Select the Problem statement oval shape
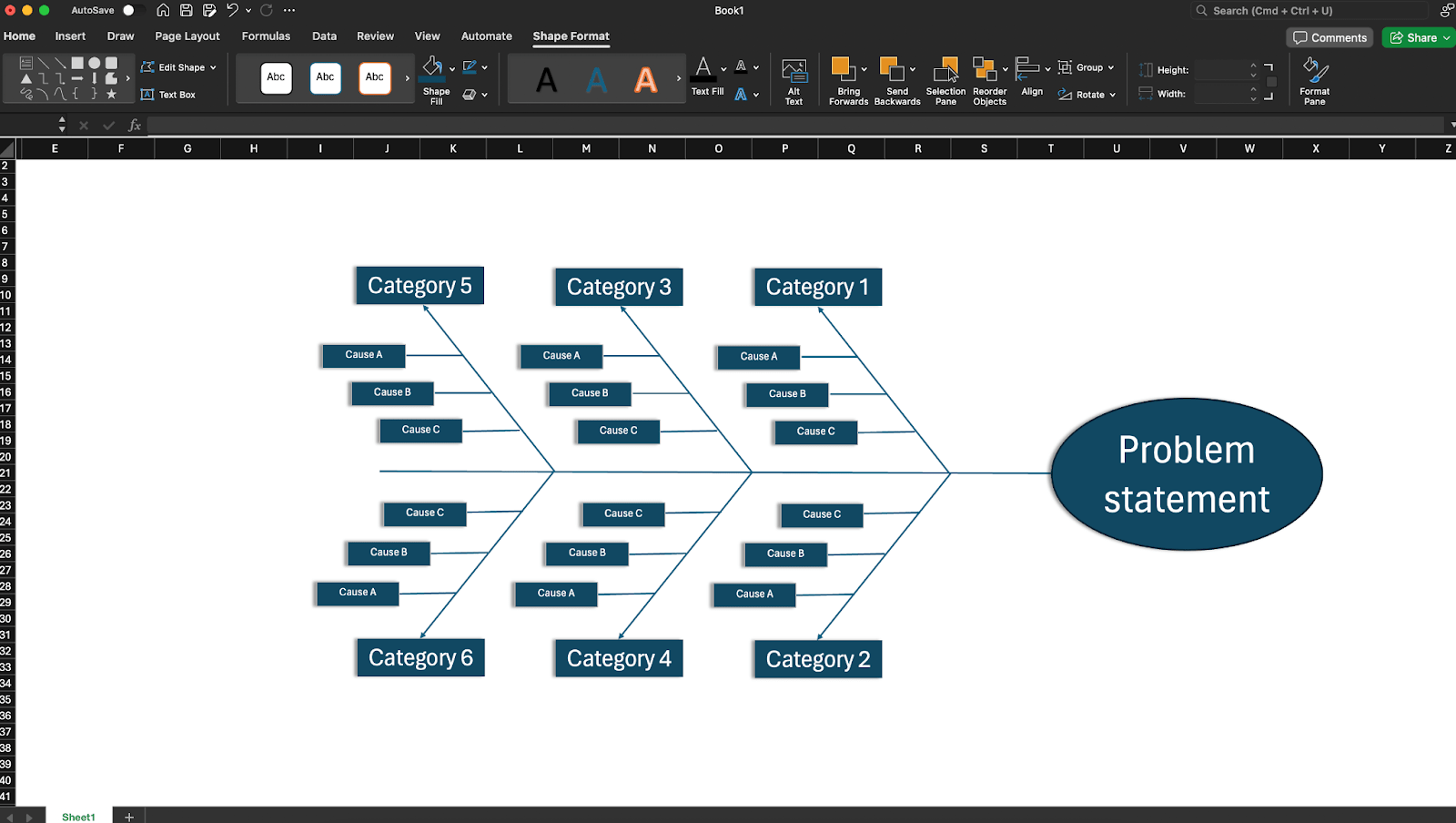Image resolution: width=1456 pixels, height=823 pixels. 1185,473
